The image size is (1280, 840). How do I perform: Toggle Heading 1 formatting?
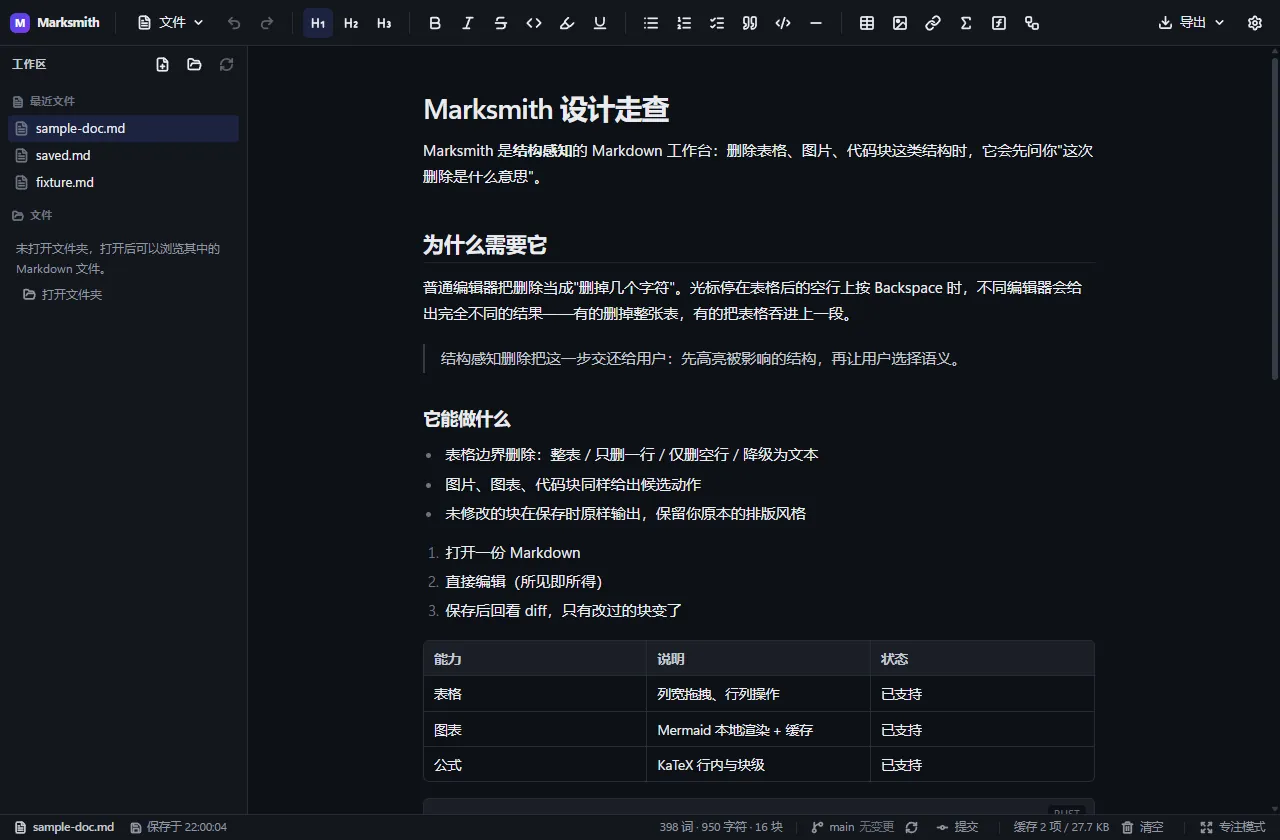318,23
